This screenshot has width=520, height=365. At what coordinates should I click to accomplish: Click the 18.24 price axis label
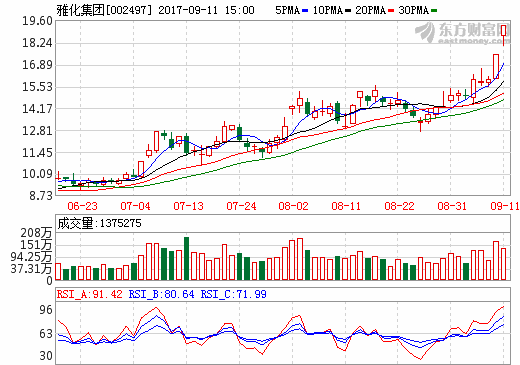pos(37,43)
